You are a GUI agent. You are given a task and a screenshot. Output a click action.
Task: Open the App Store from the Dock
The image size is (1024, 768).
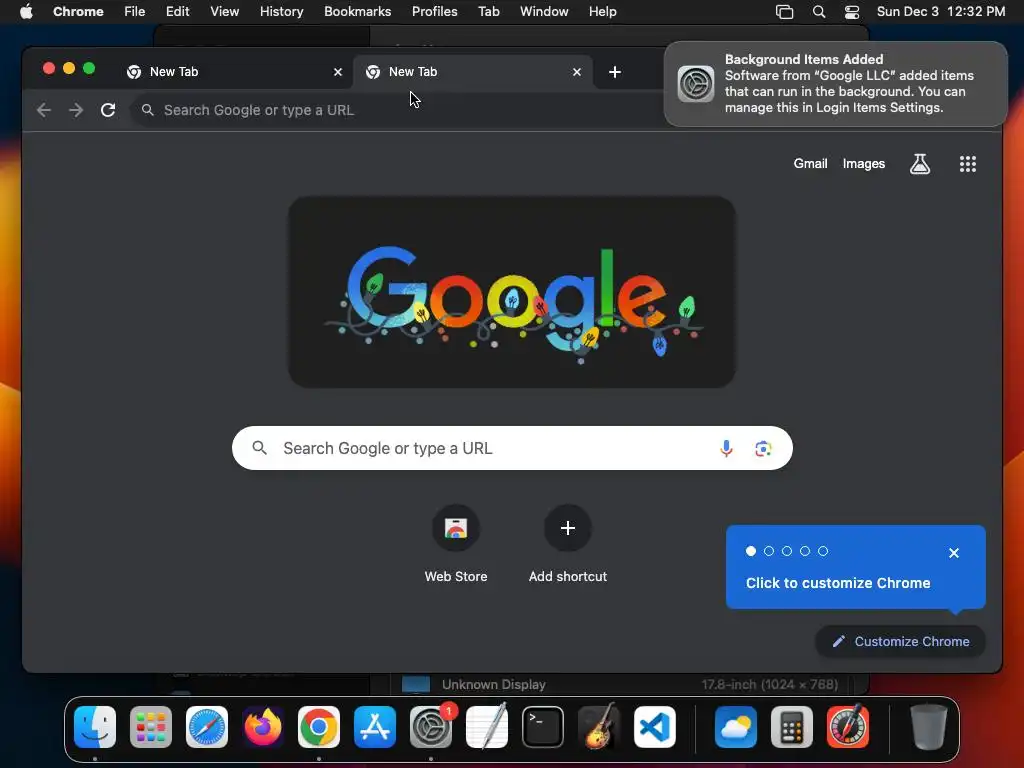pos(375,726)
